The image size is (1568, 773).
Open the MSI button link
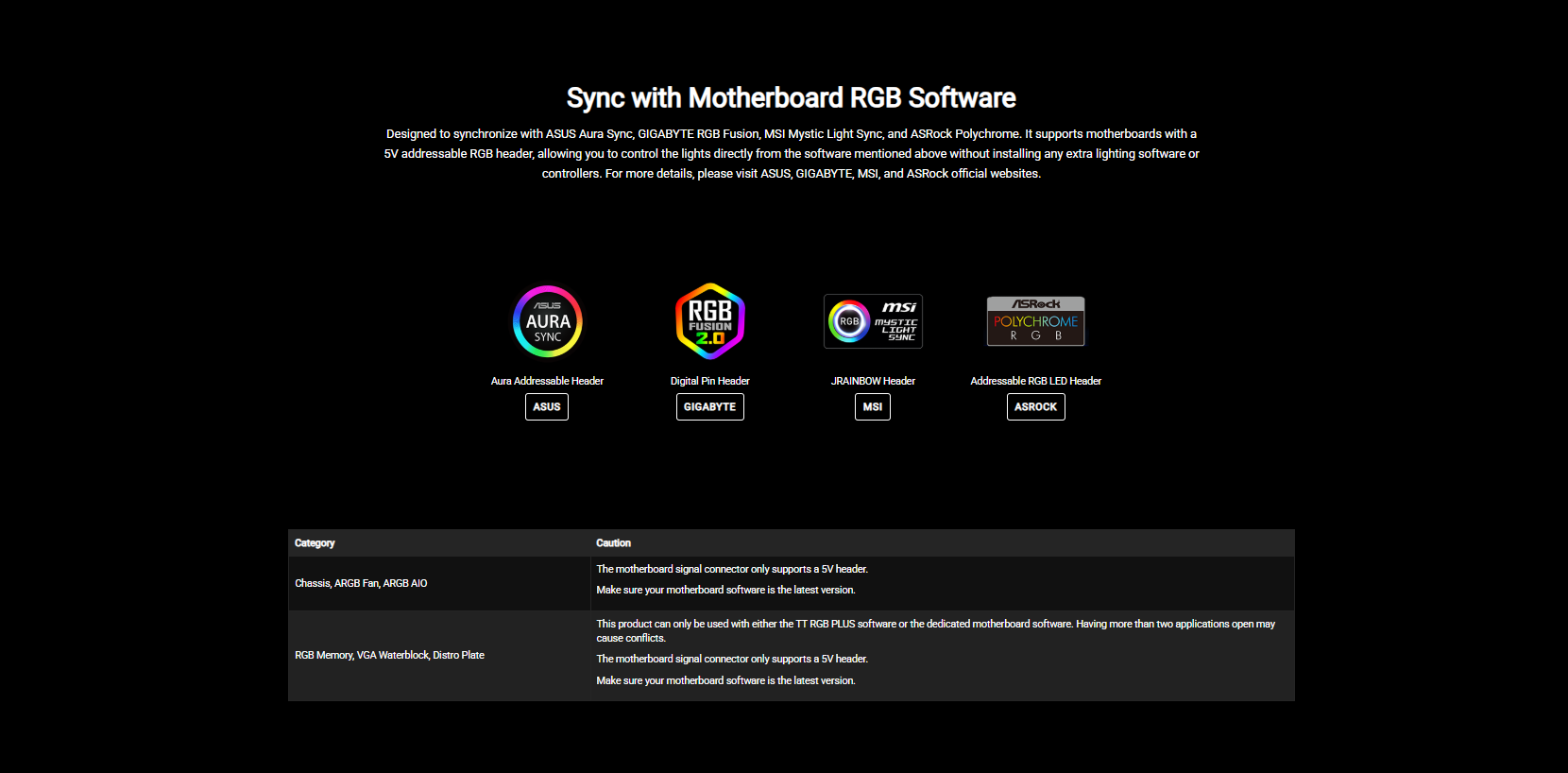coord(872,406)
